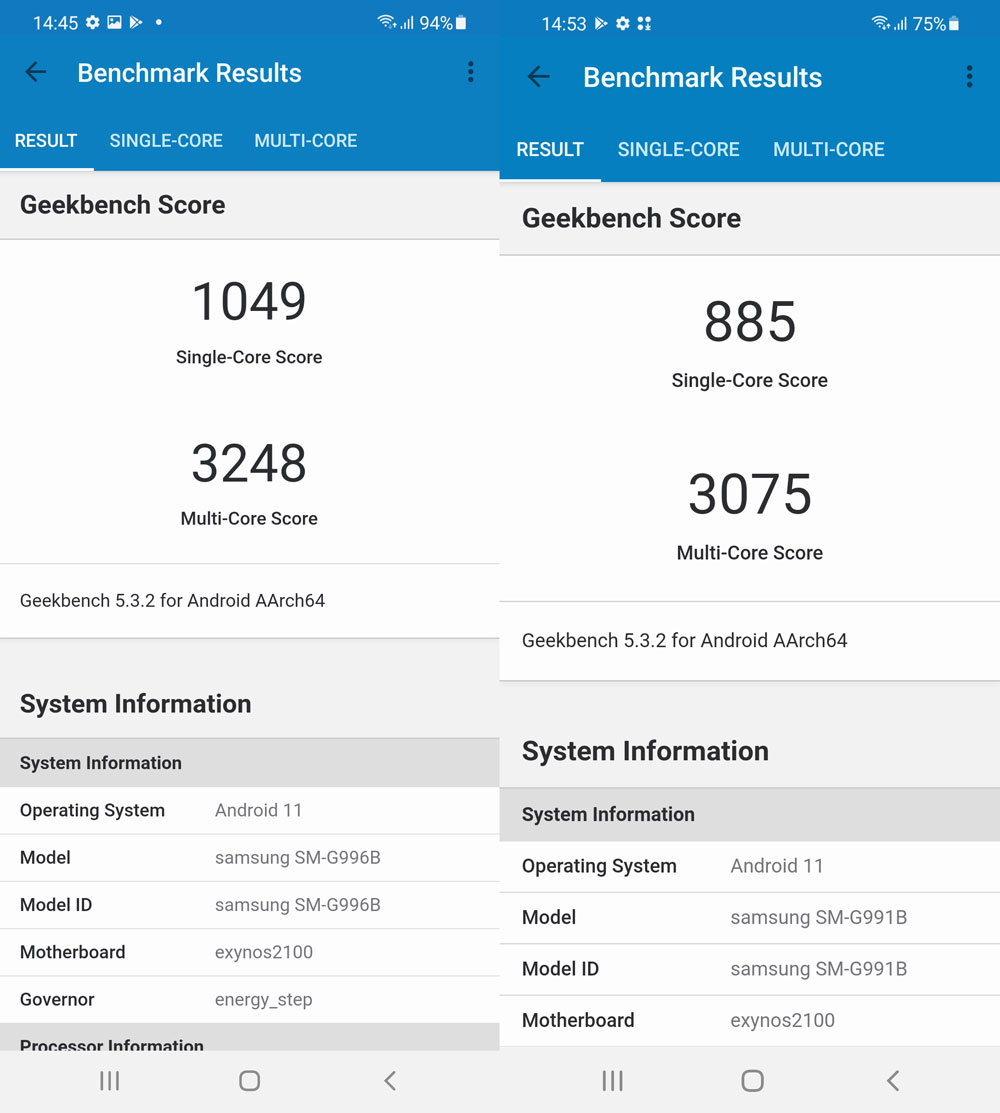Switch to SINGLE-CORE tab in 14:45 screenshot

[166, 141]
